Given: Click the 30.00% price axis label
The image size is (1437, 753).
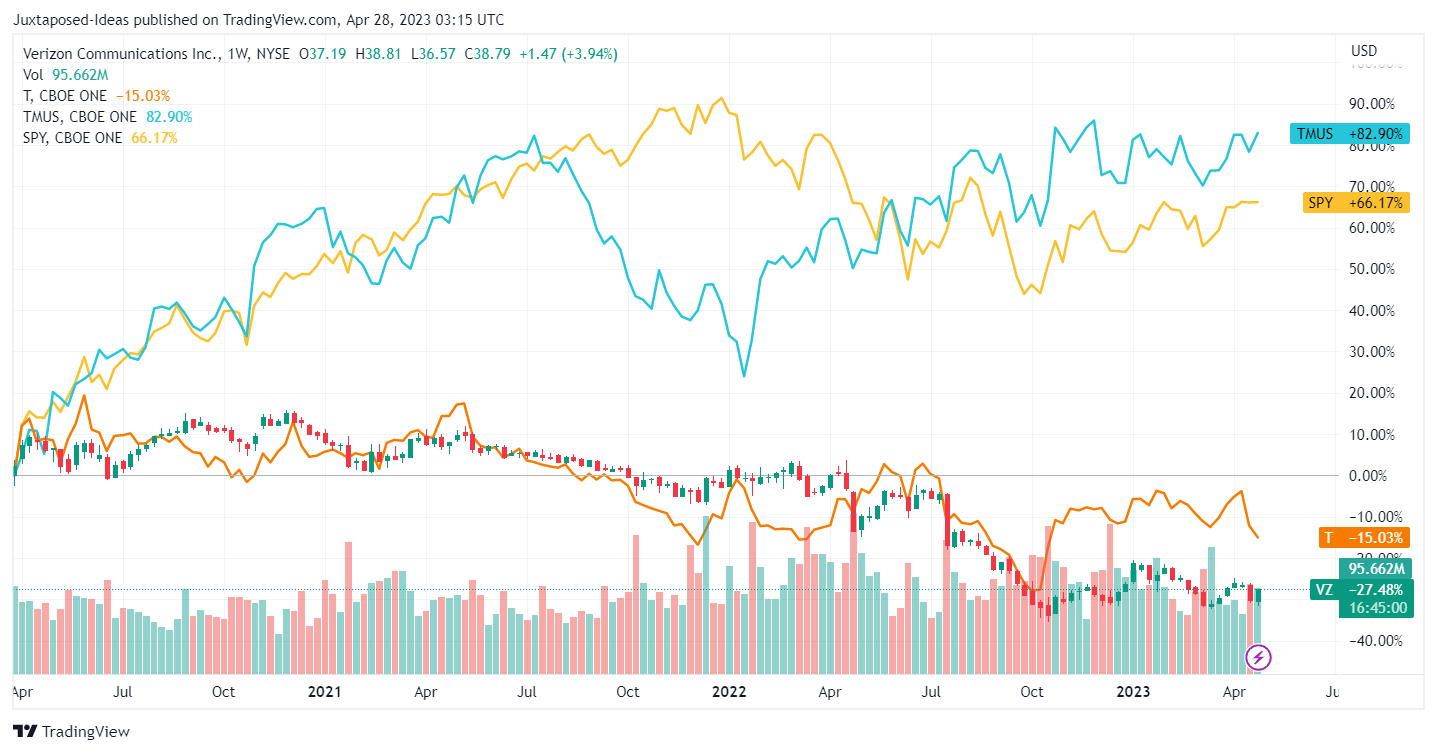Looking at the screenshot, I should coord(1371,352).
